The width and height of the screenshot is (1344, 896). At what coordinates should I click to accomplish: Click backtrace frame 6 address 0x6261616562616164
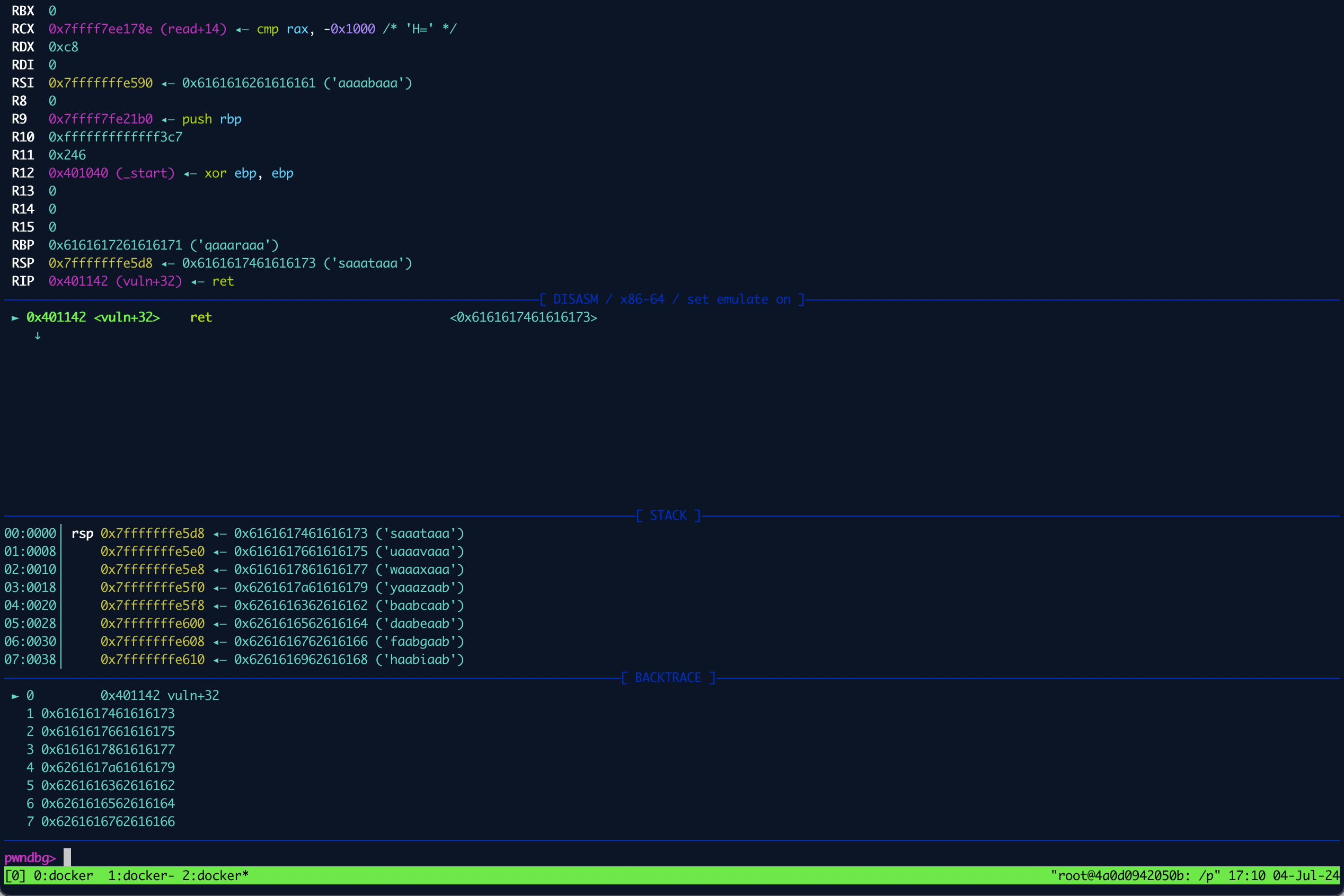(108, 803)
